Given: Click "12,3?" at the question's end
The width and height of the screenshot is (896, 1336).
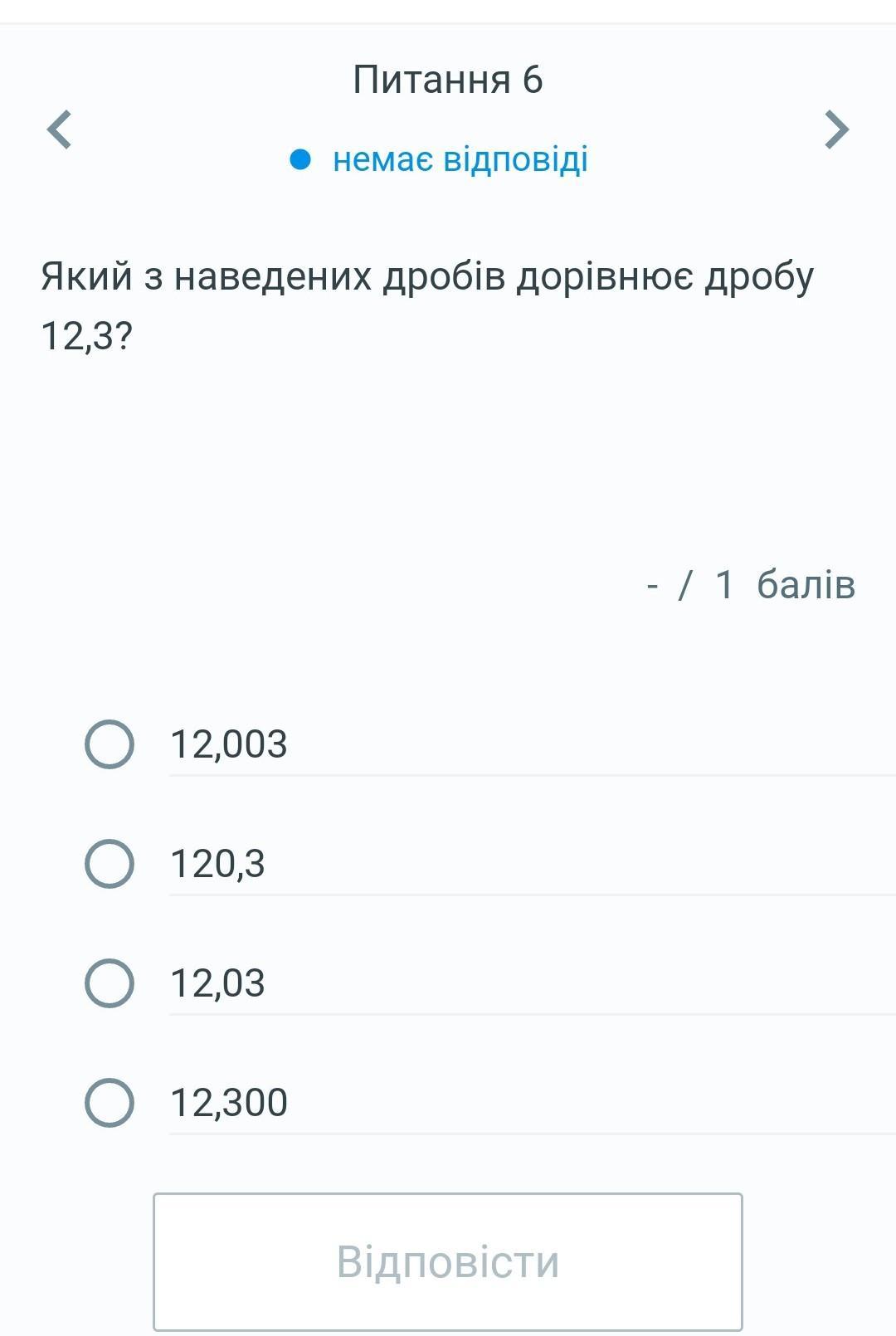Looking at the screenshot, I should click(x=86, y=336).
